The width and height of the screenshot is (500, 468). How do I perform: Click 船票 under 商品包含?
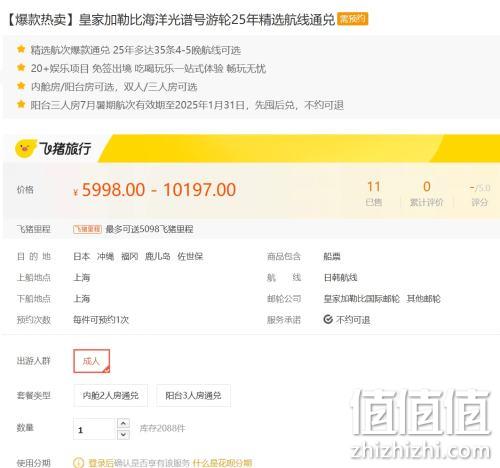pos(332,256)
